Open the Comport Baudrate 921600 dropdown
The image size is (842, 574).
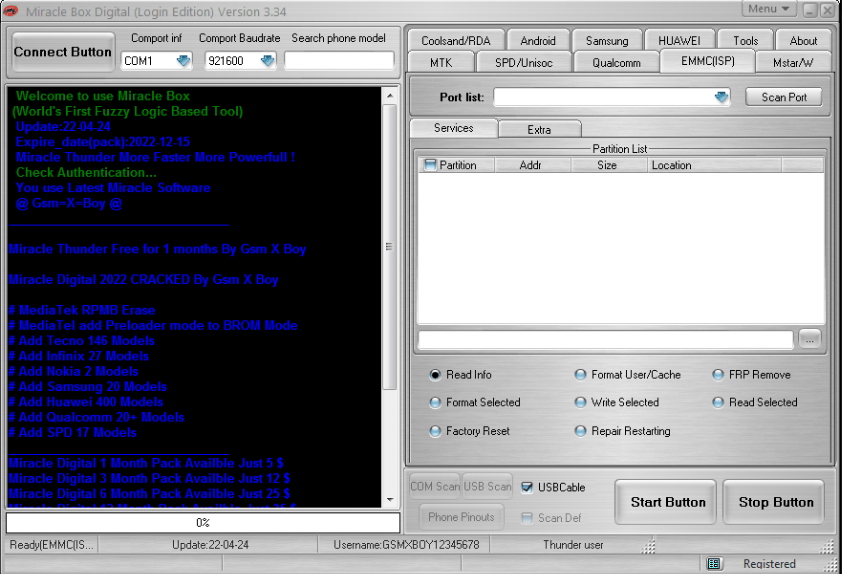pyautogui.click(x=267, y=61)
